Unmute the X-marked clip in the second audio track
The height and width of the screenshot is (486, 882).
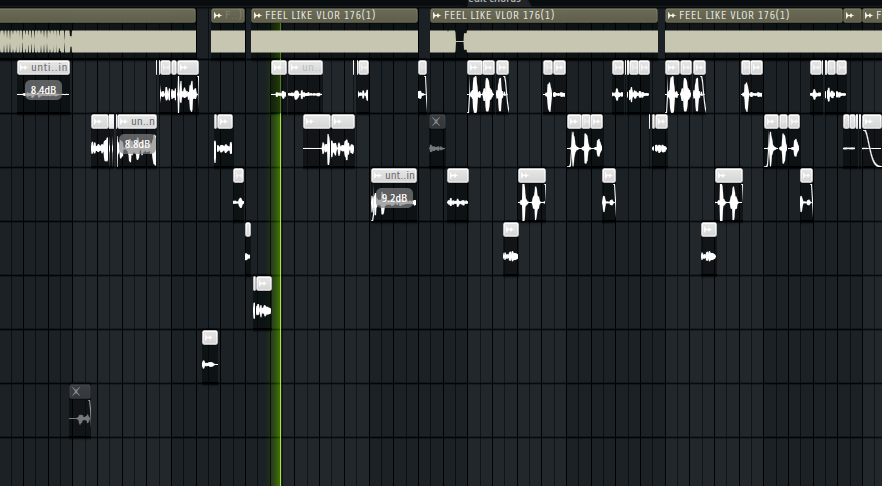click(x=436, y=122)
